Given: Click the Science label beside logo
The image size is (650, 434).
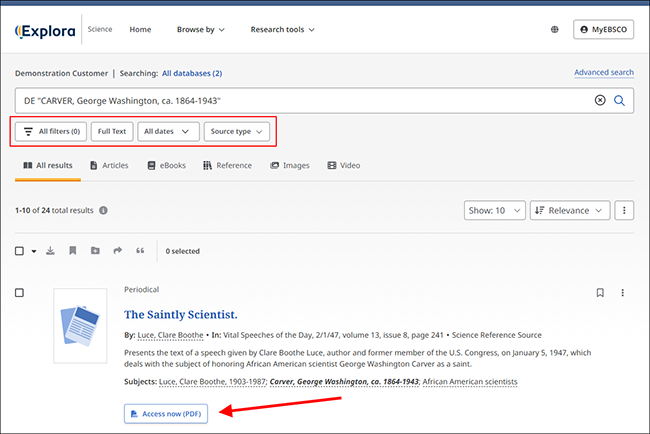Looking at the screenshot, I should click(x=100, y=29).
